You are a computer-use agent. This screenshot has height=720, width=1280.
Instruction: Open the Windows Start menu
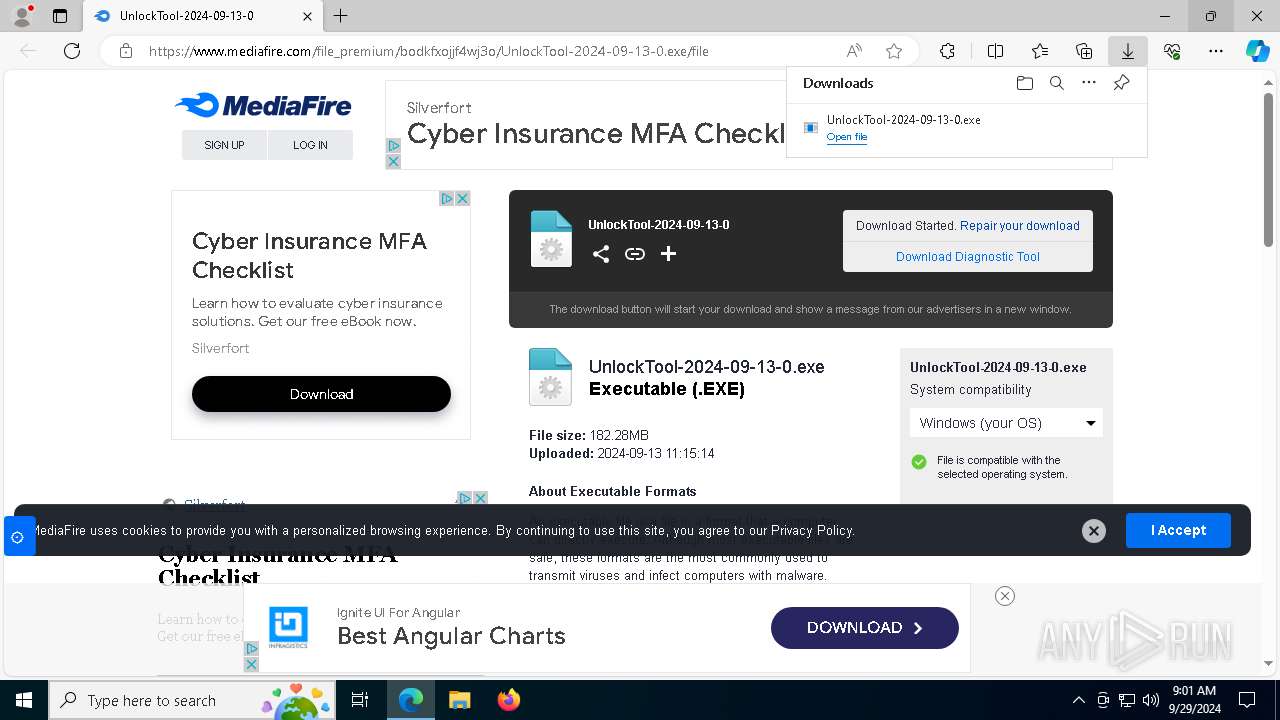point(23,700)
